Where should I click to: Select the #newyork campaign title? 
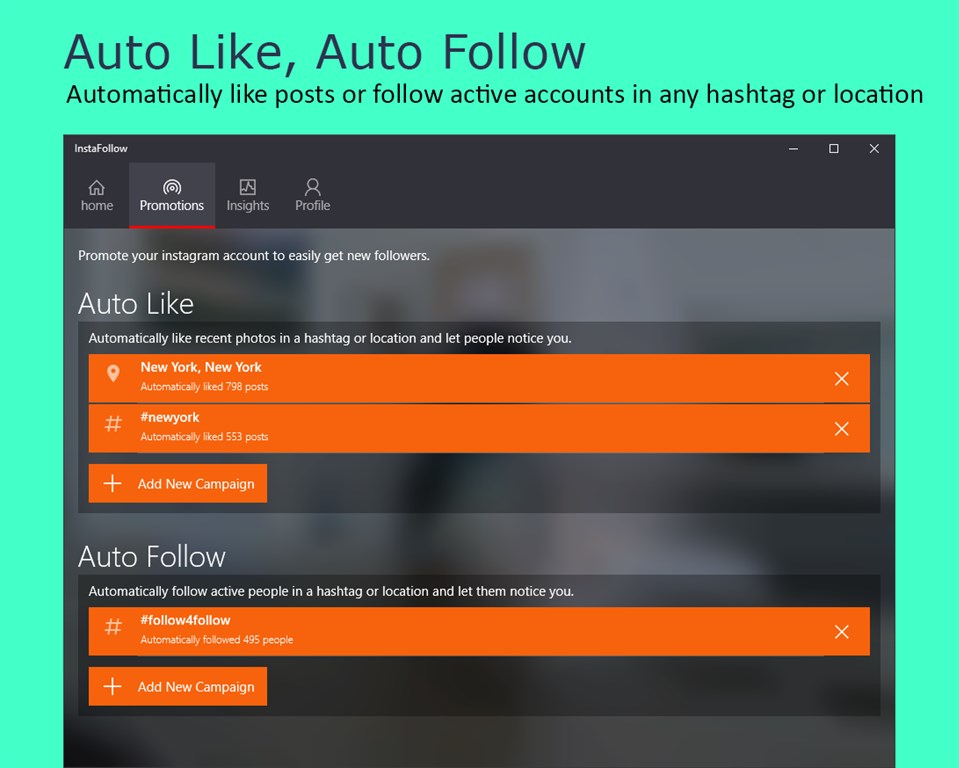pyautogui.click(x=170, y=418)
